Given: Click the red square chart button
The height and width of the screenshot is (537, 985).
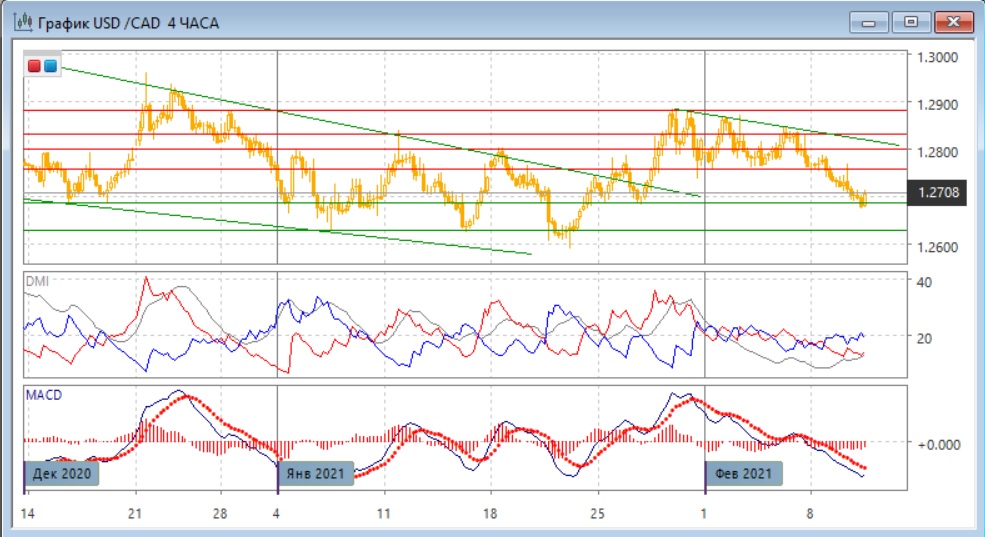Looking at the screenshot, I should [35, 66].
